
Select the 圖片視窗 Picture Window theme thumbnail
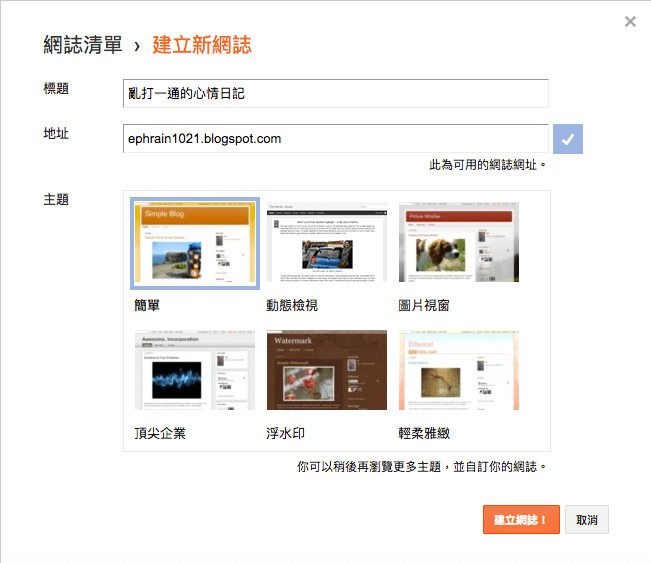(459, 242)
